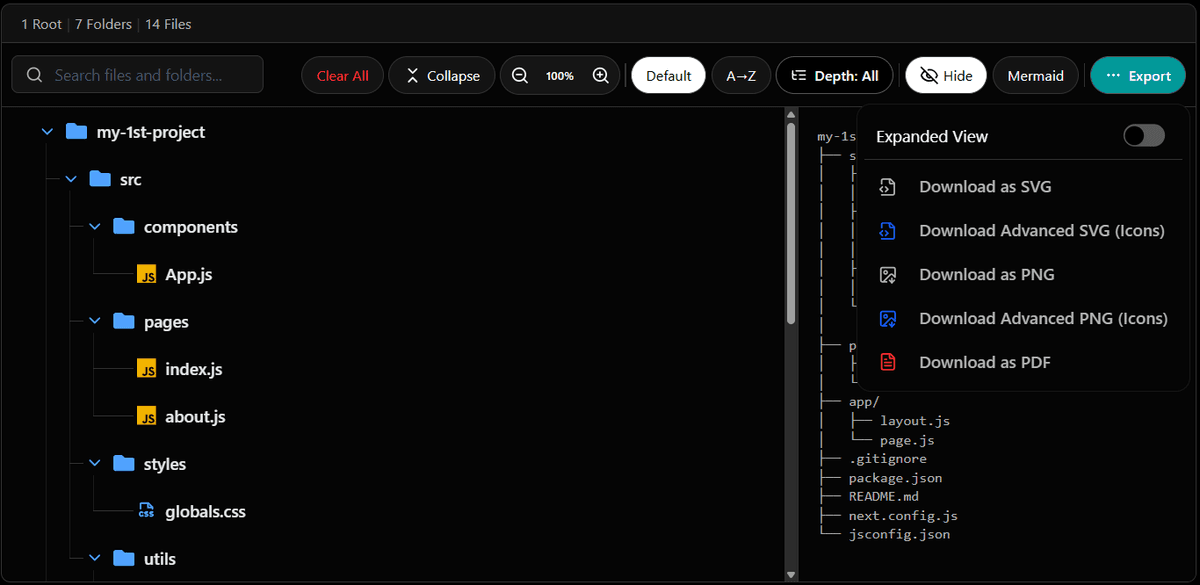This screenshot has height=585, width=1200.
Task: Select the App.js file name
Action: 189,275
